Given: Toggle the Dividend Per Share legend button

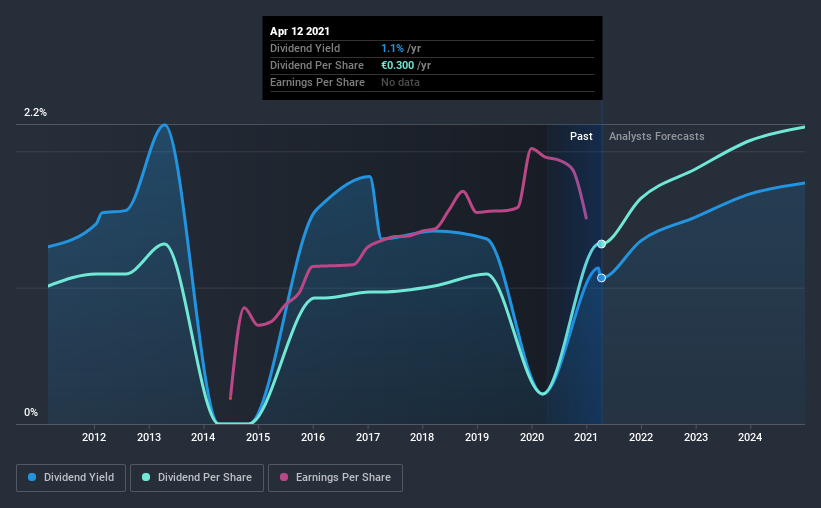Looking at the screenshot, I should pos(197,478).
